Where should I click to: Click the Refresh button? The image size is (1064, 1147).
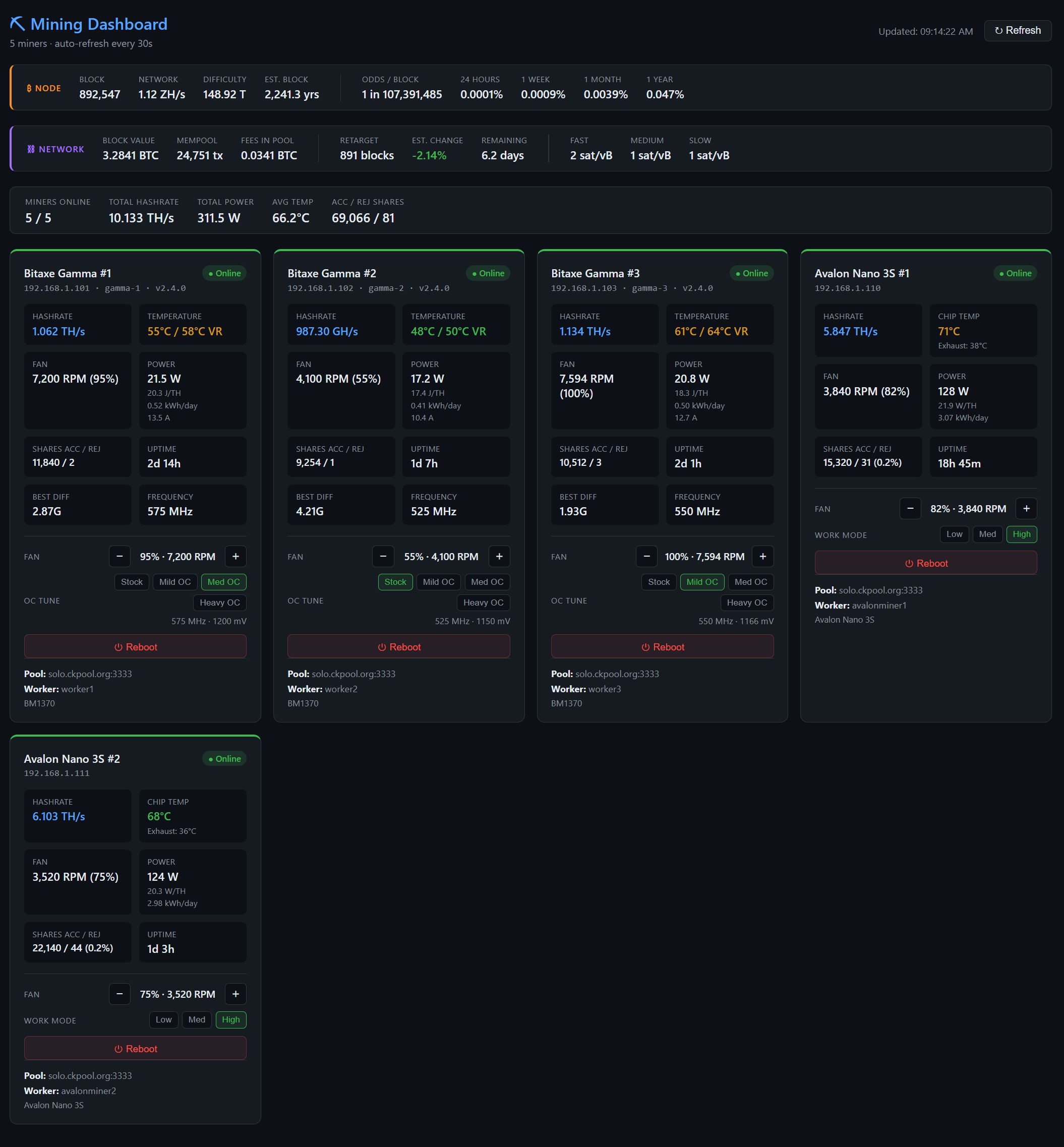[1018, 30]
